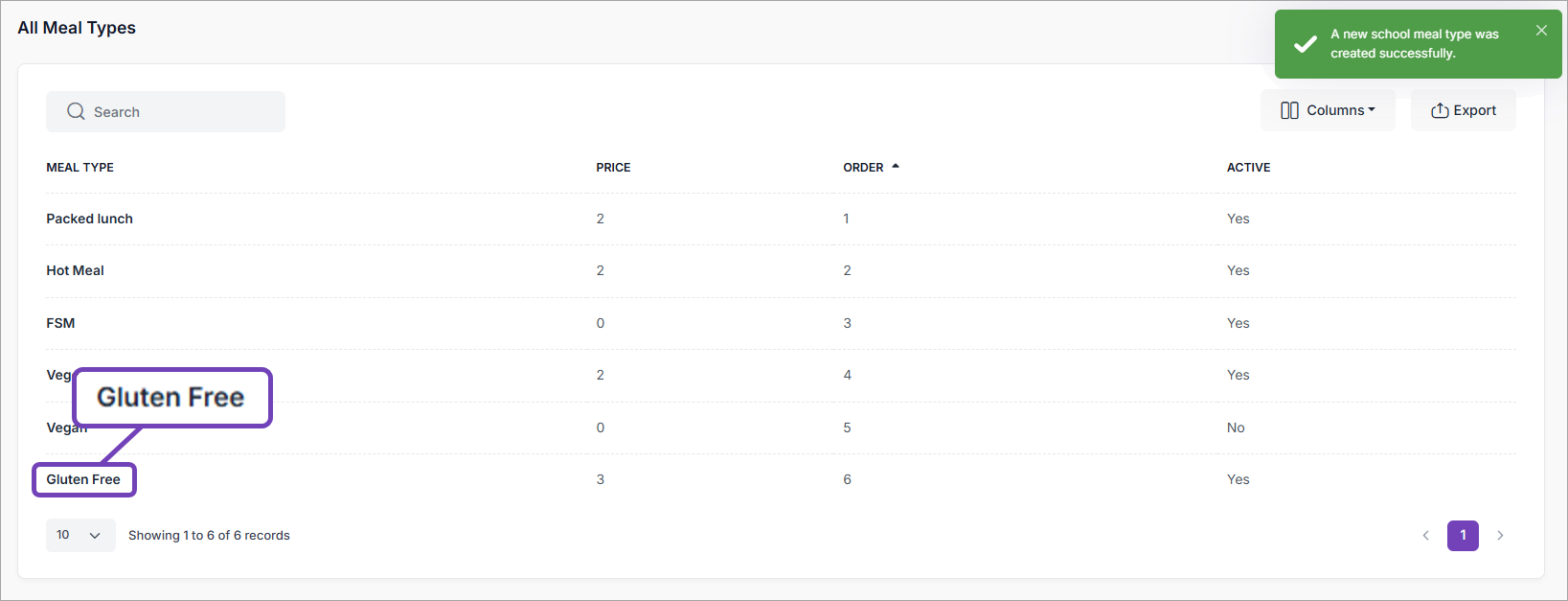Screen dimensions: 1568x601
Task: Type in the Search field
Action: [x=182, y=112]
